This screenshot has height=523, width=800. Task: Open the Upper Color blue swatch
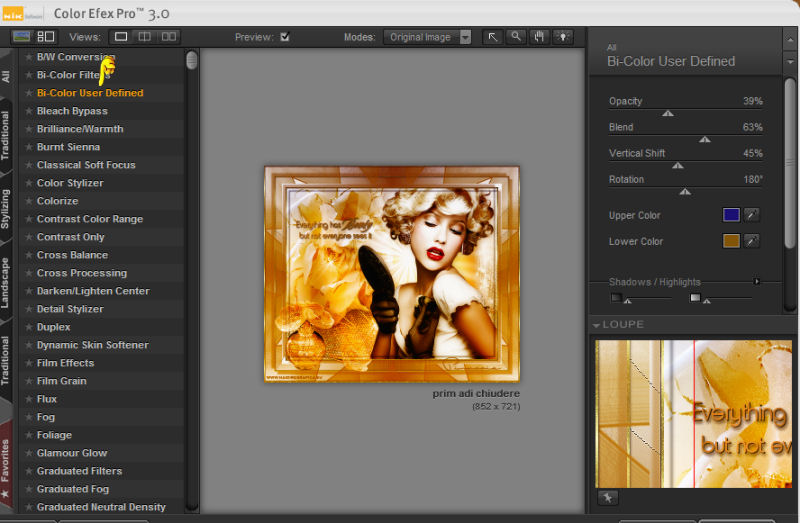(731, 215)
